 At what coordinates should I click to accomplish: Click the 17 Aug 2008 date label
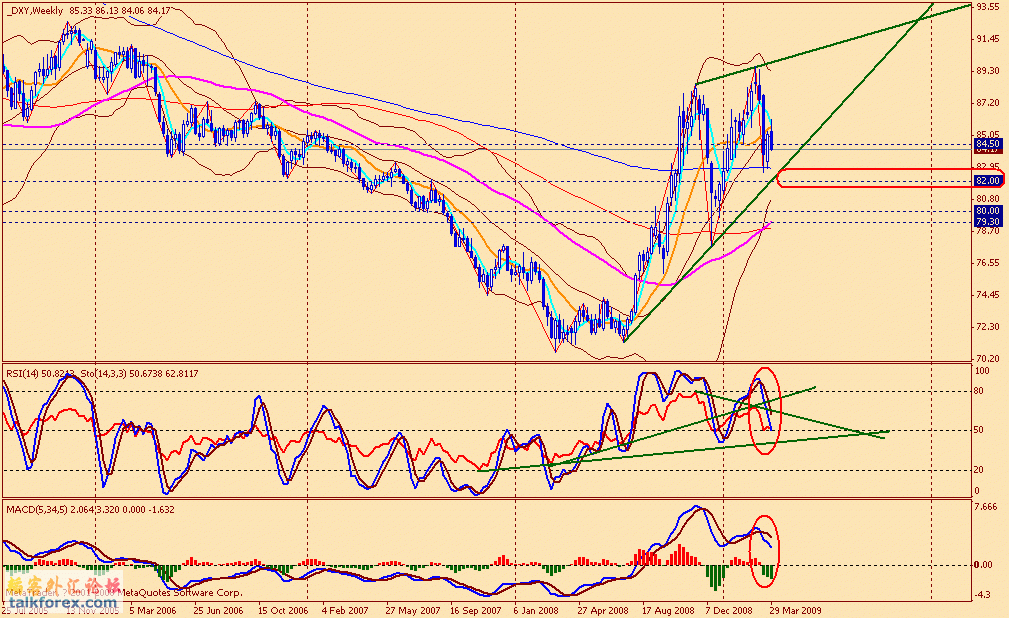coord(669,610)
